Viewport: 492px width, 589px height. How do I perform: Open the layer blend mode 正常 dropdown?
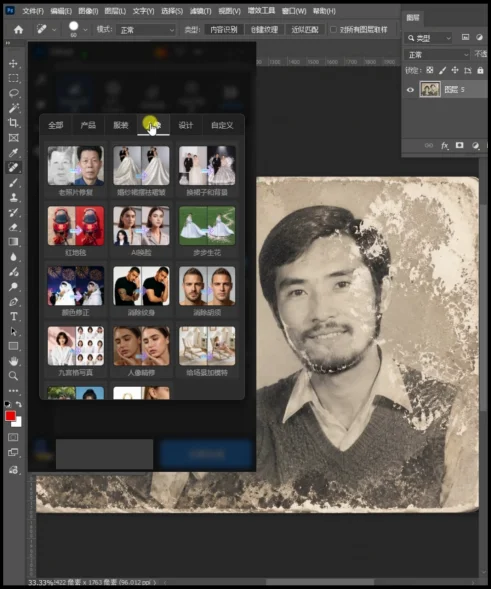pyautogui.click(x=437, y=55)
